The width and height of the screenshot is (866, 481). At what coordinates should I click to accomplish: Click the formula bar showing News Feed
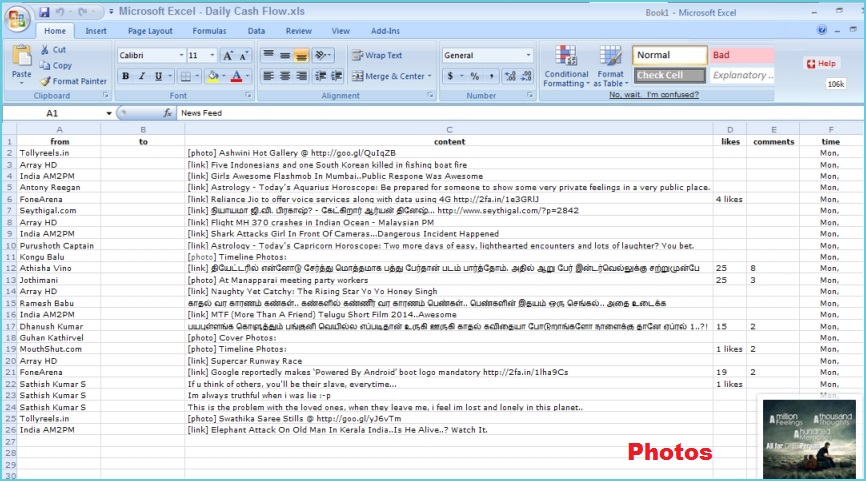click(x=519, y=113)
